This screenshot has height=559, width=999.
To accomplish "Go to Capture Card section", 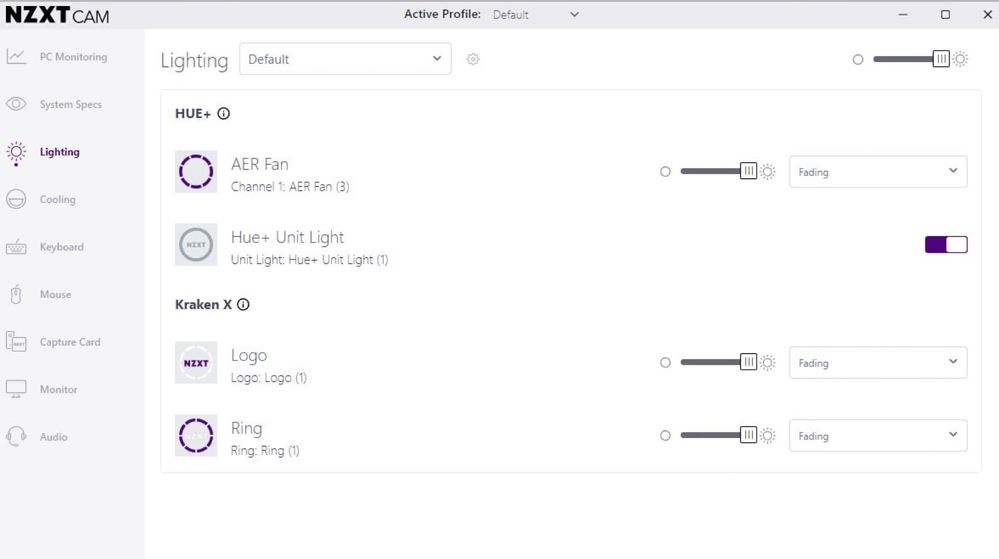I will [x=70, y=342].
